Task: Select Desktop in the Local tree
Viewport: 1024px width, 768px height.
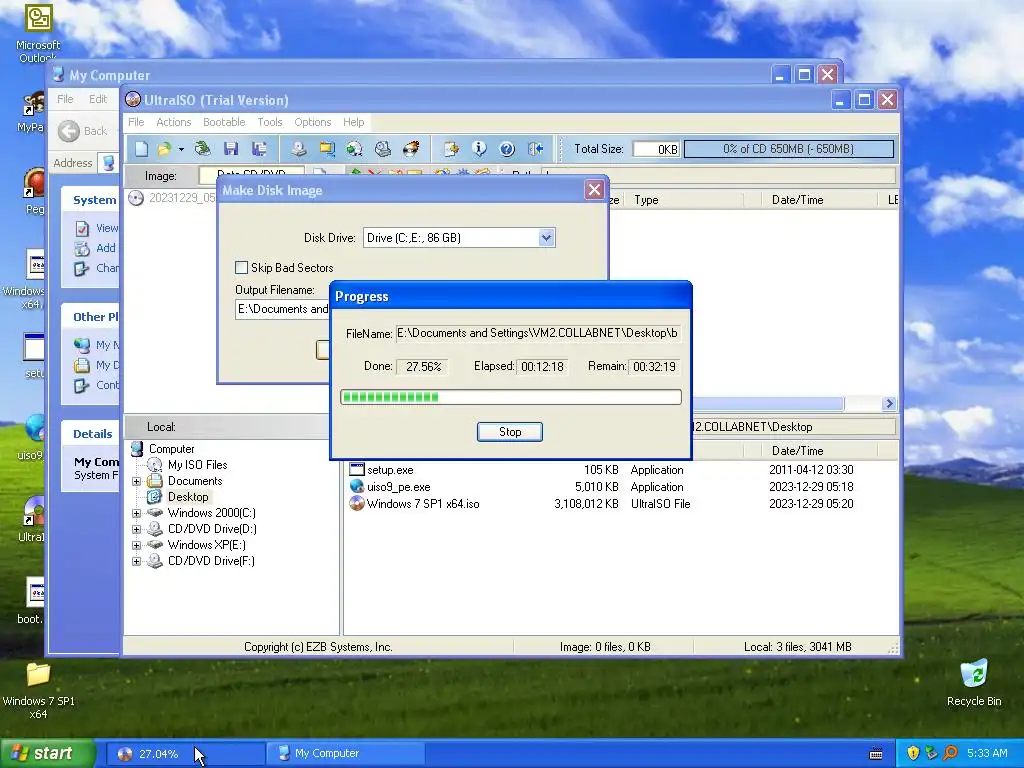Action: [188, 497]
